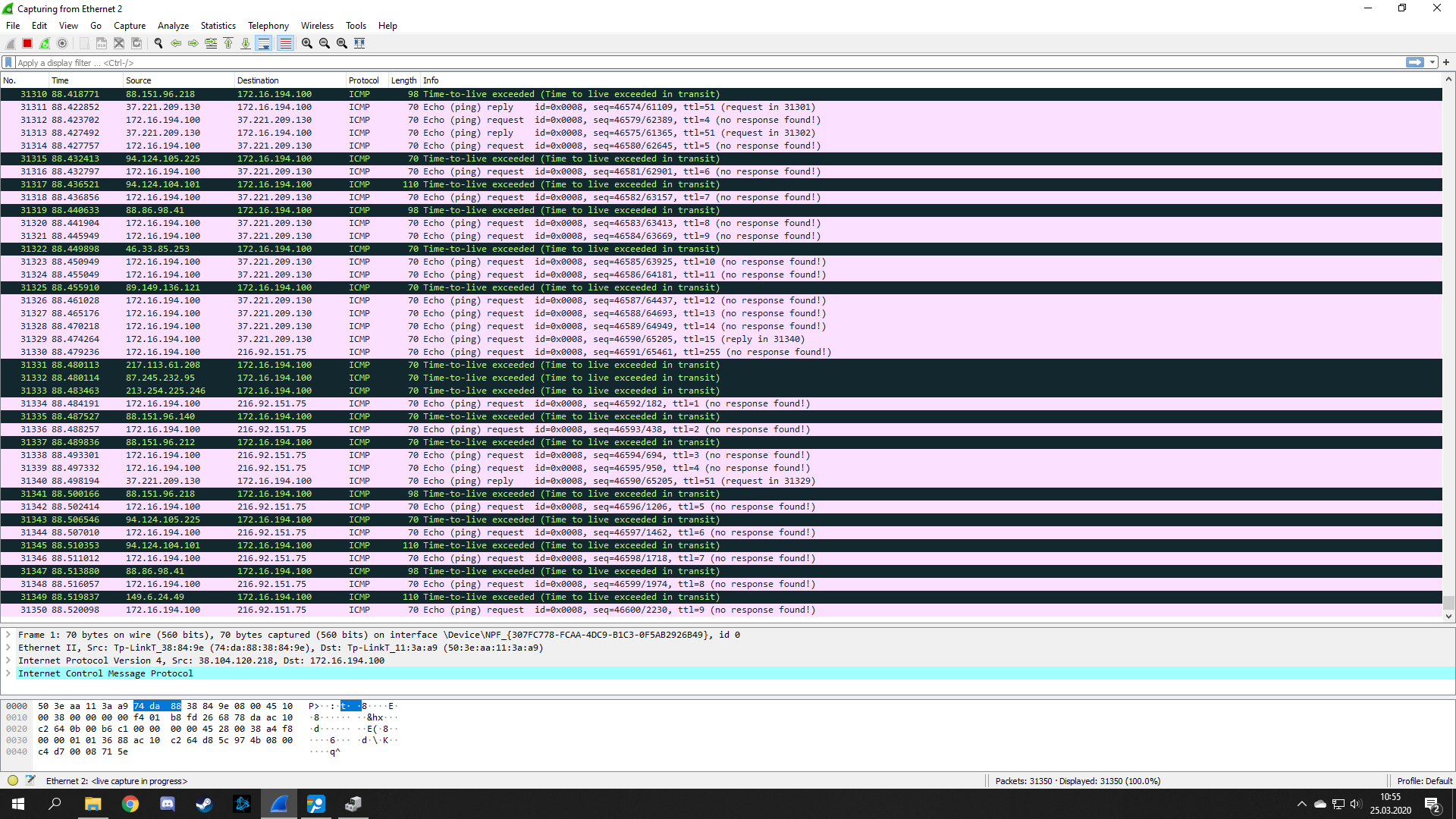1456x819 pixels.
Task: Open capture options gear icon
Action: pyautogui.click(x=62, y=43)
